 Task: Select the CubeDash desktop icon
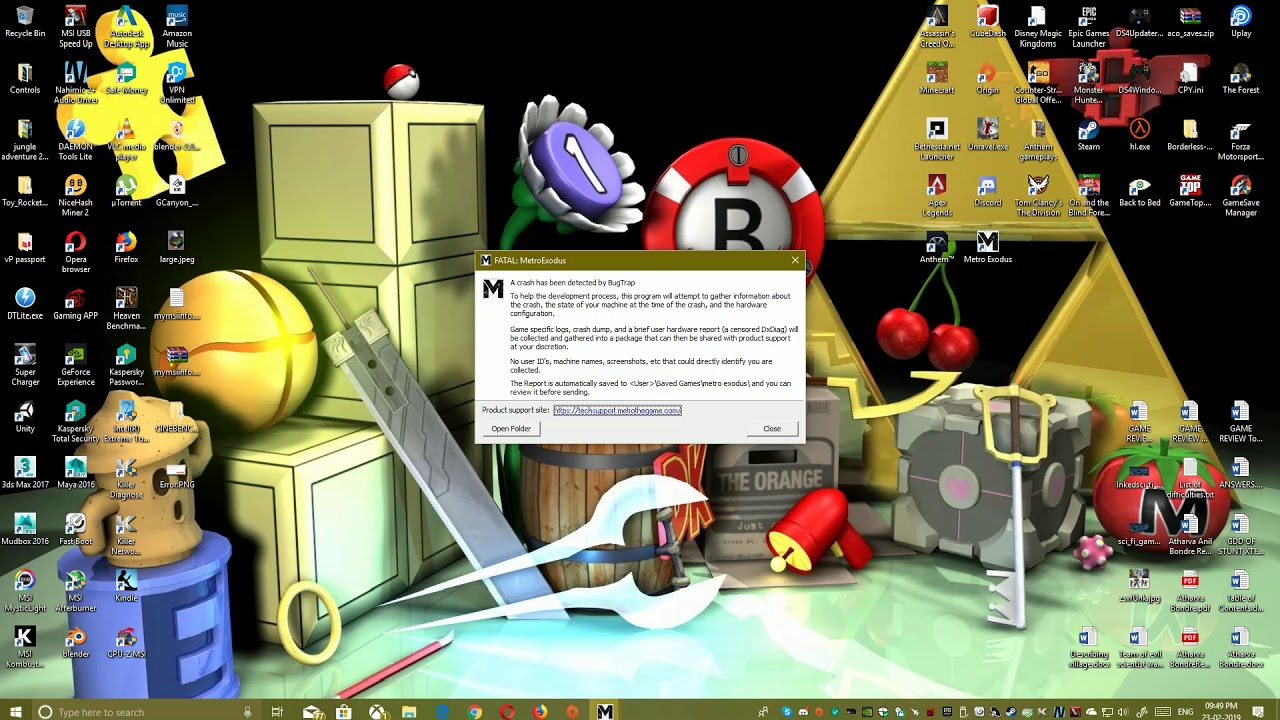tap(987, 23)
